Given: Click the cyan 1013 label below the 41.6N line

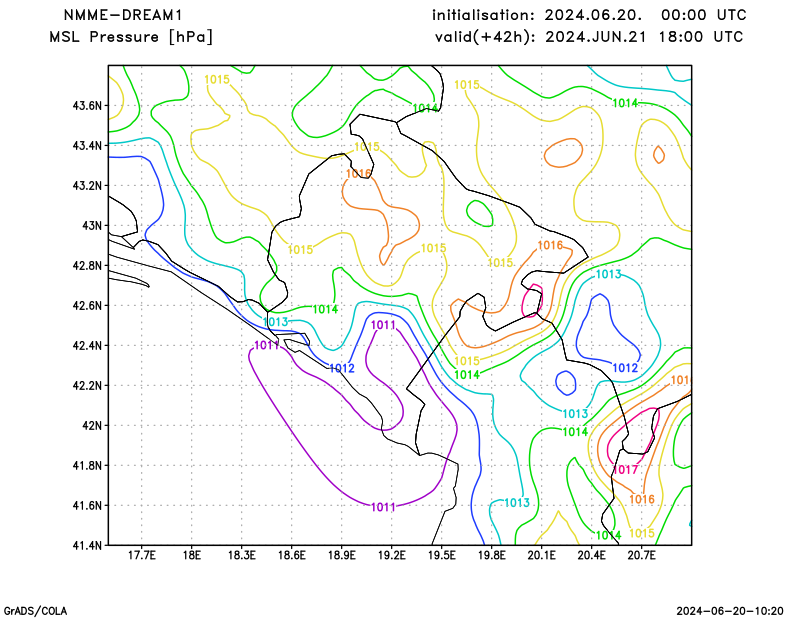Looking at the screenshot, I should [x=517, y=503].
